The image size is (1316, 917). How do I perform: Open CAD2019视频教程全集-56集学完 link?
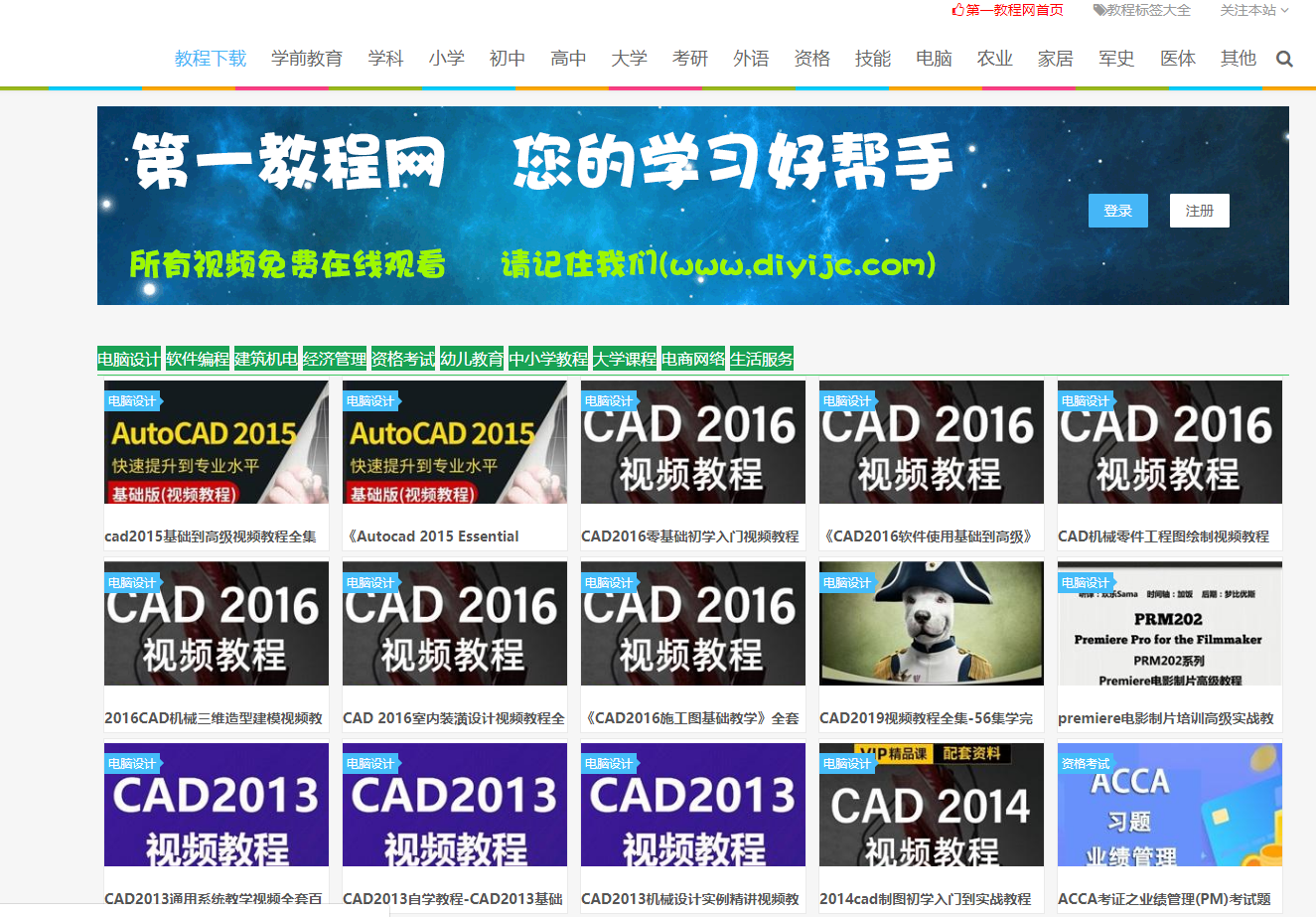click(x=926, y=718)
